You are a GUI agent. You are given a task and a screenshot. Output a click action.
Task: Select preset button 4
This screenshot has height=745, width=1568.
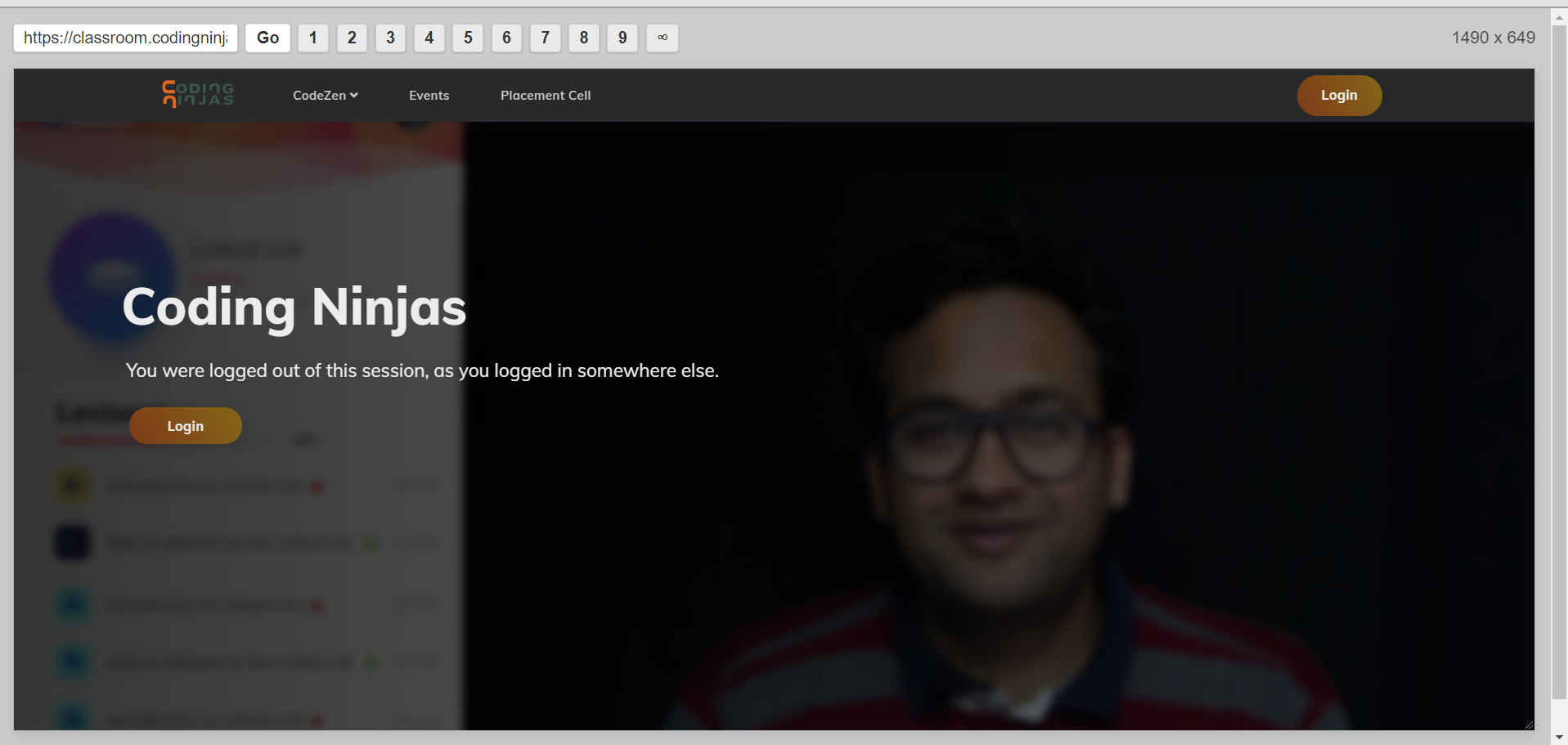pyautogui.click(x=429, y=38)
